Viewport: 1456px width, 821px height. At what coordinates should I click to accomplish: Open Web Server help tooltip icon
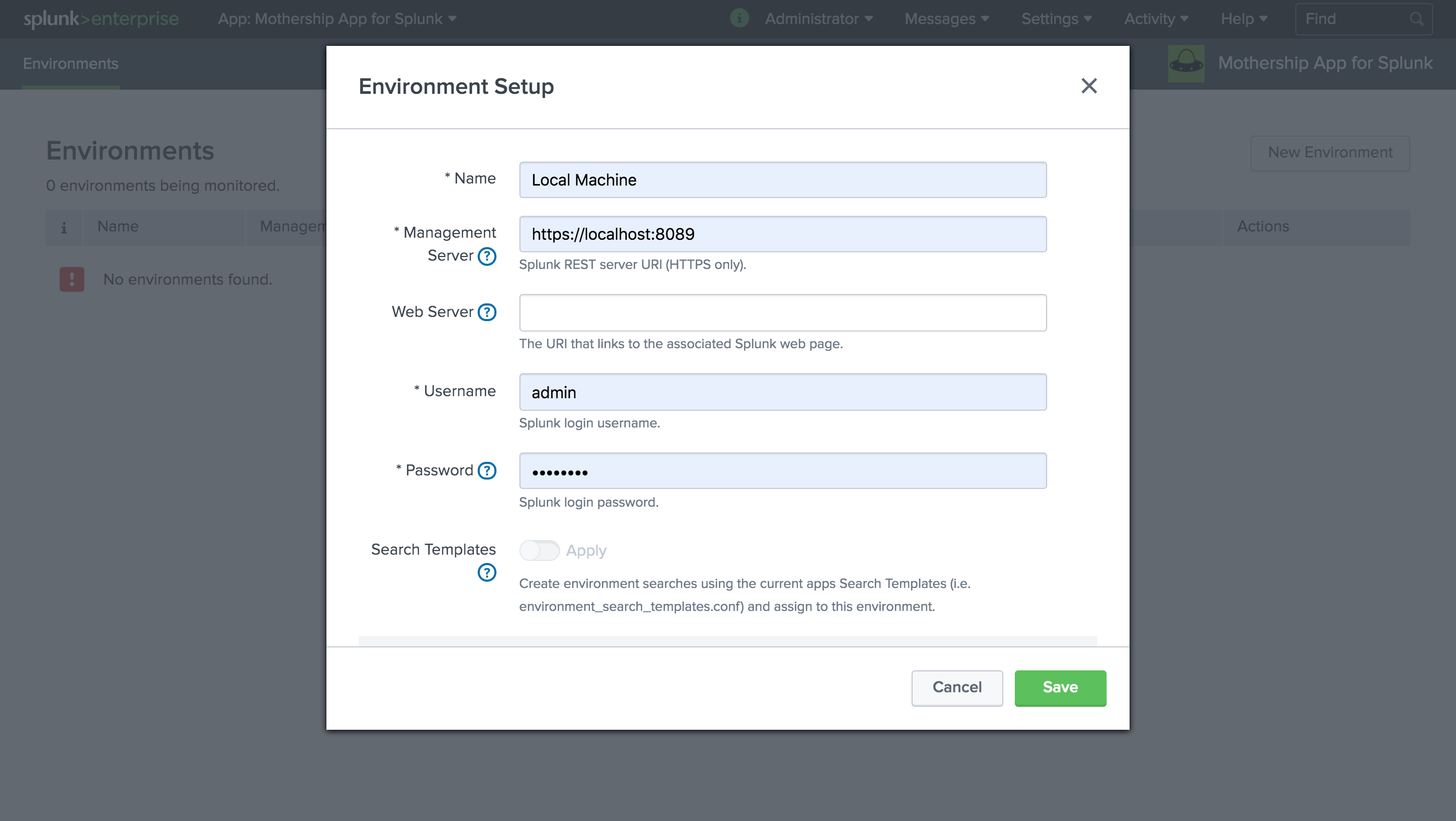(x=487, y=312)
